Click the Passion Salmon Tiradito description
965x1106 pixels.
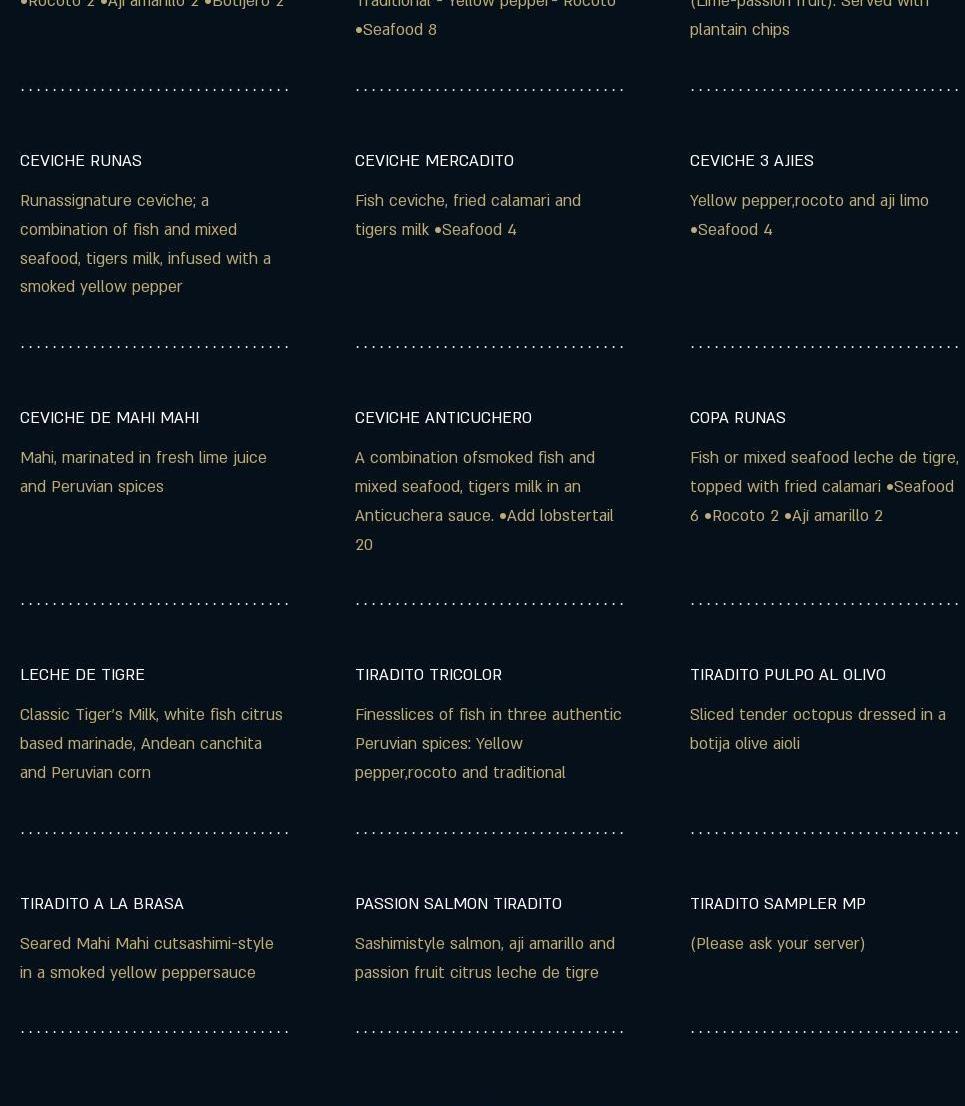(x=484, y=957)
